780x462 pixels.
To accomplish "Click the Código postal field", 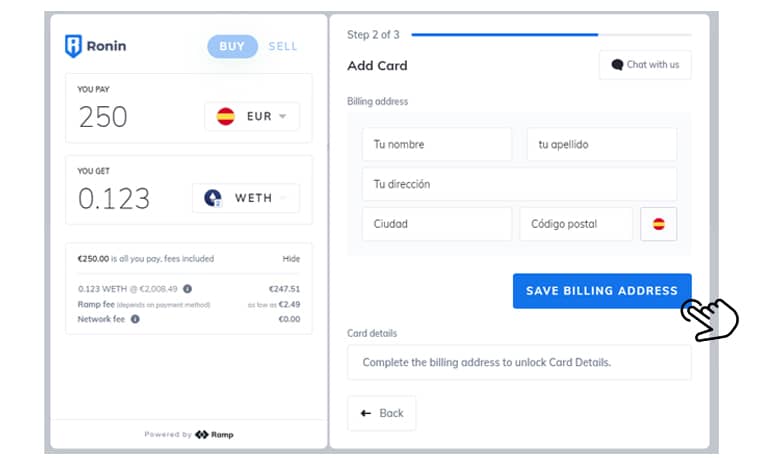I will click(x=575, y=224).
